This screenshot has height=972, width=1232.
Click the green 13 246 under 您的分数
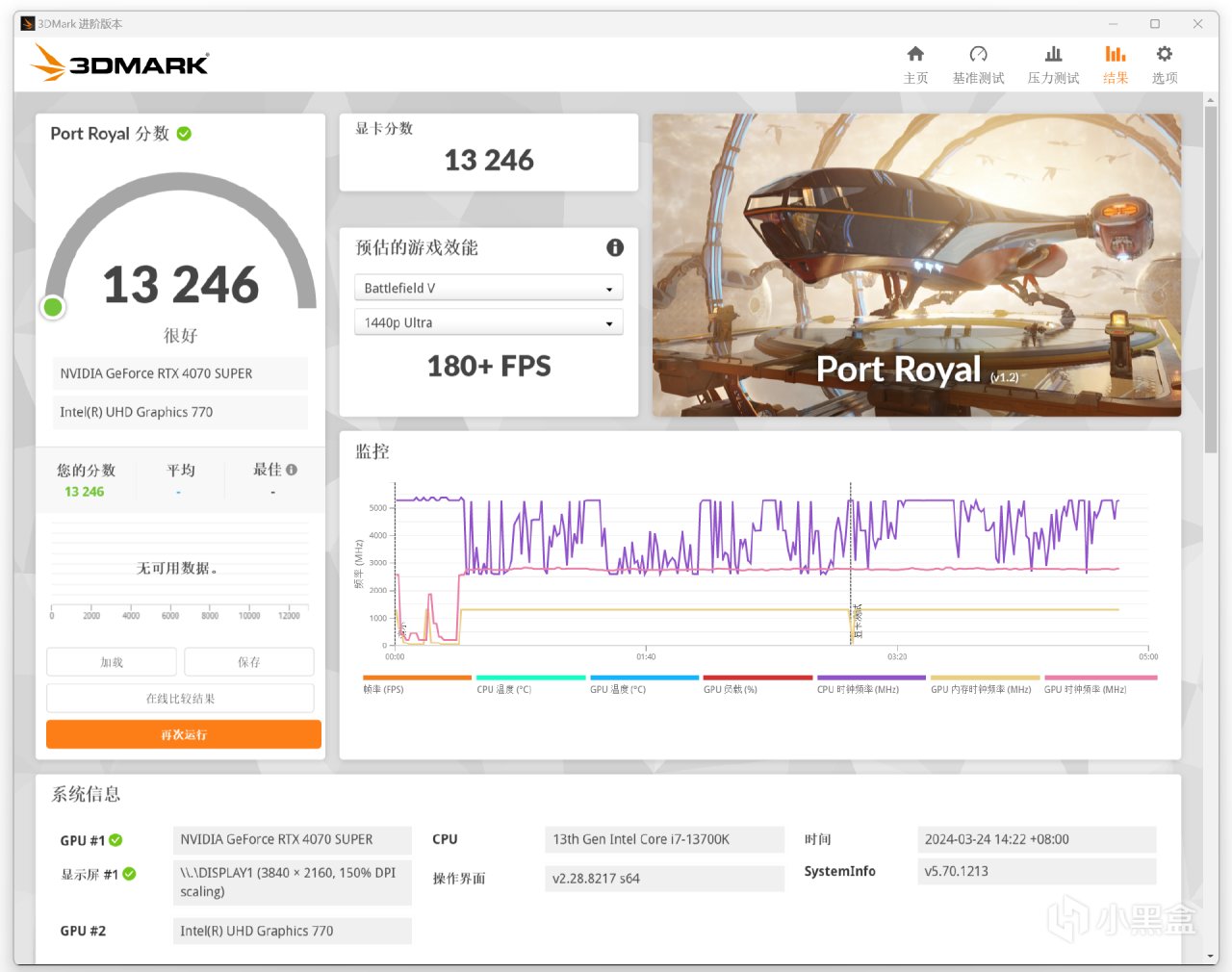(x=85, y=492)
